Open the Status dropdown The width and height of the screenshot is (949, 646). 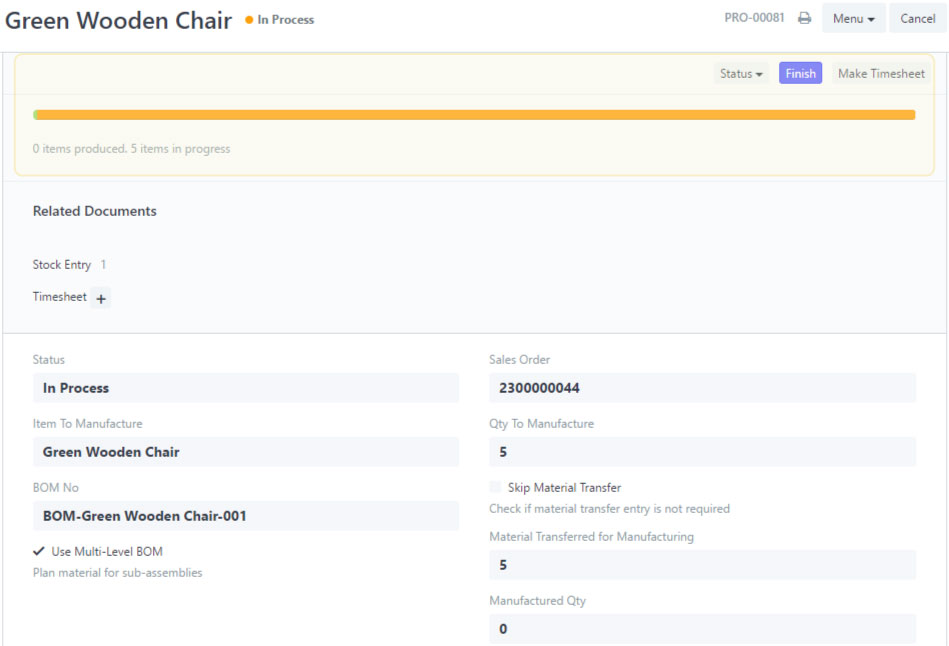click(741, 73)
